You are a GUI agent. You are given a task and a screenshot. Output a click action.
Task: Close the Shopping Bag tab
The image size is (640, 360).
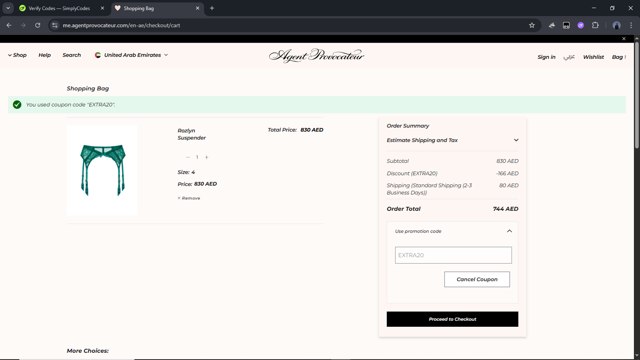[x=198, y=8]
